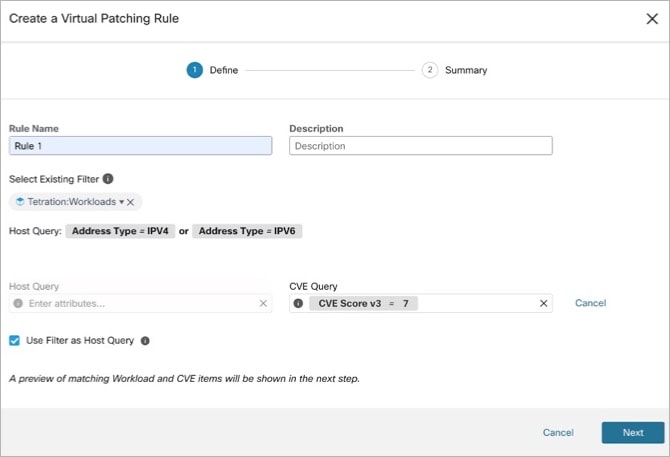670x457 pixels.
Task: Click Cancel in the dialog footer
Action: click(558, 433)
